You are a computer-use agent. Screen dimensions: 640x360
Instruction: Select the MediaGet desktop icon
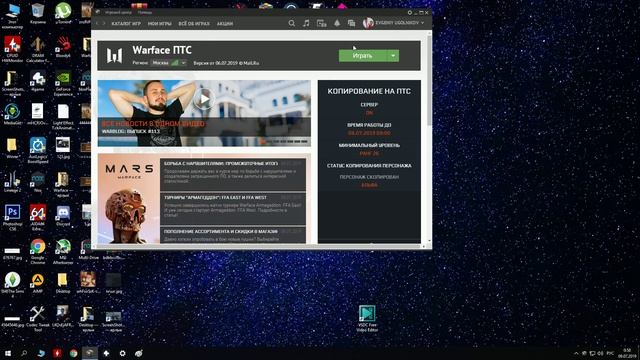pos(12,114)
